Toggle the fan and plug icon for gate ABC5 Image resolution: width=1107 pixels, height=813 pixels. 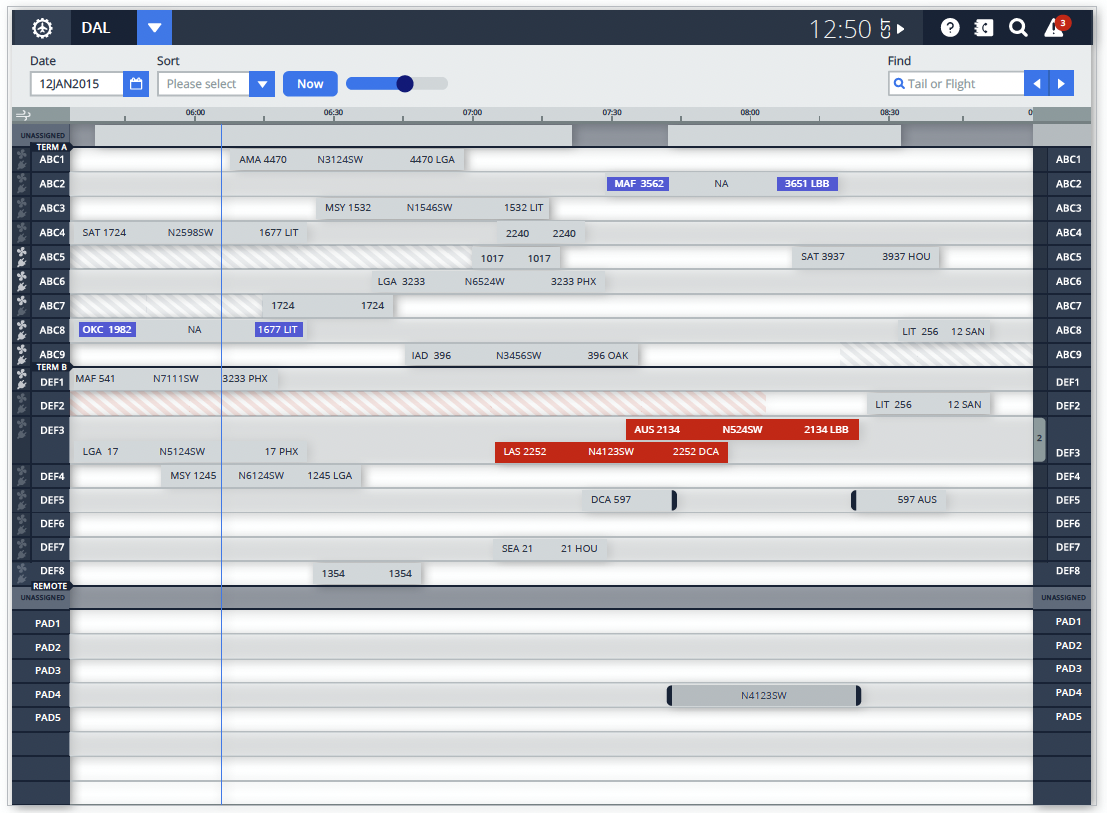pyautogui.click(x=23, y=257)
